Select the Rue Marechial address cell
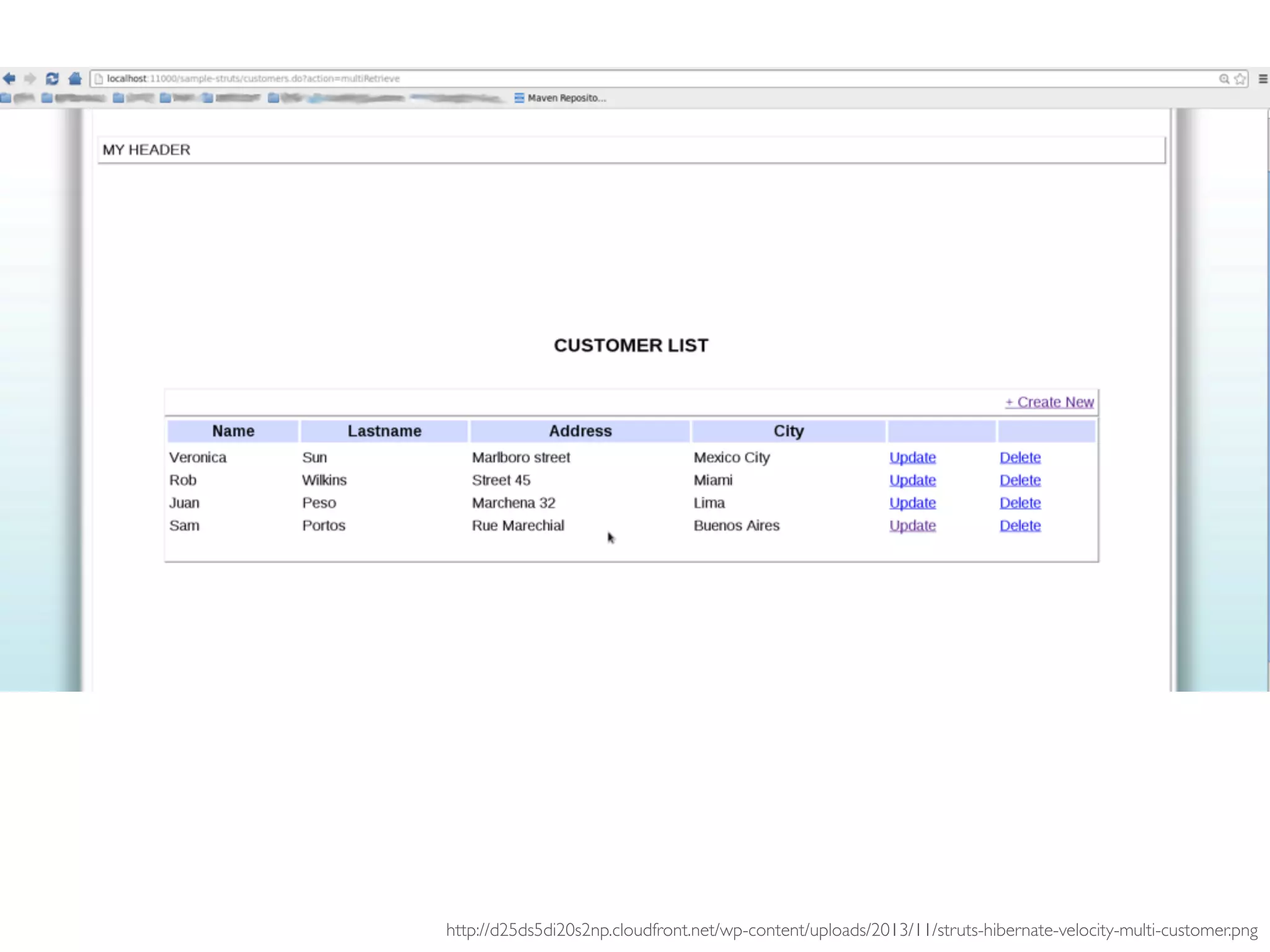This screenshot has width=1270, height=952. [x=518, y=526]
